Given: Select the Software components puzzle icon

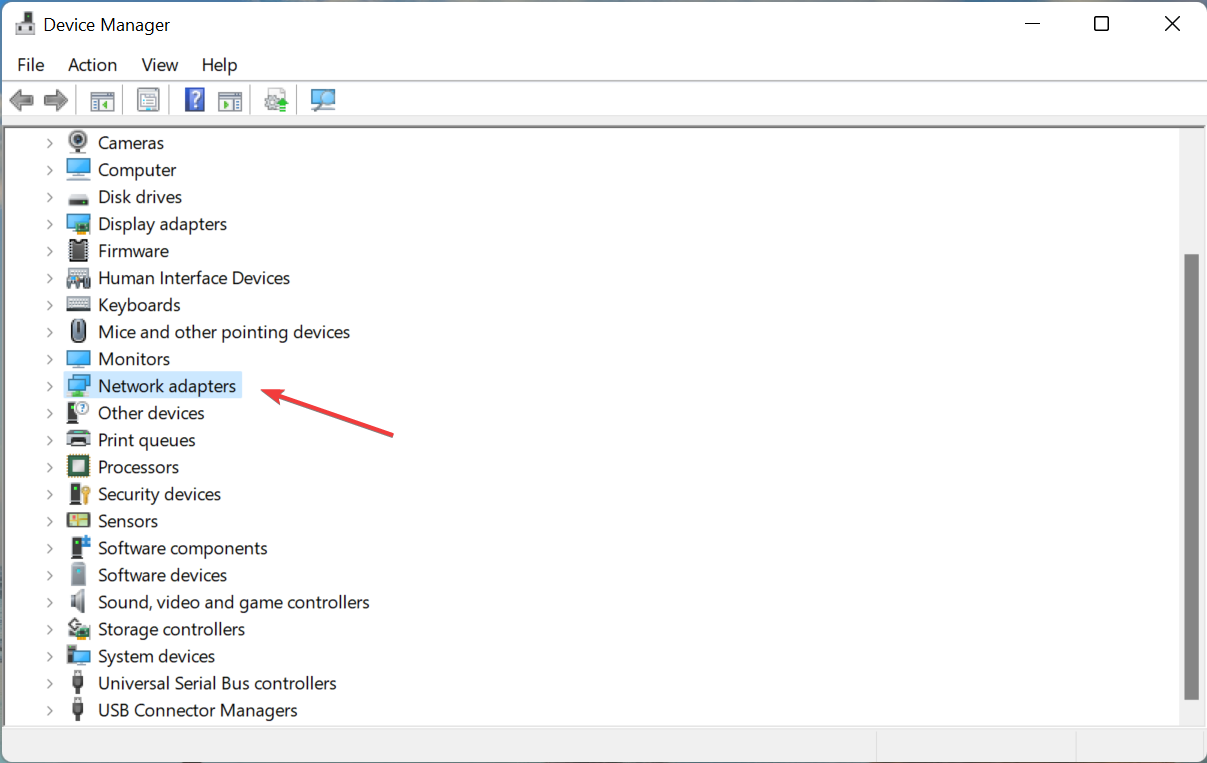Looking at the screenshot, I should tap(80, 547).
